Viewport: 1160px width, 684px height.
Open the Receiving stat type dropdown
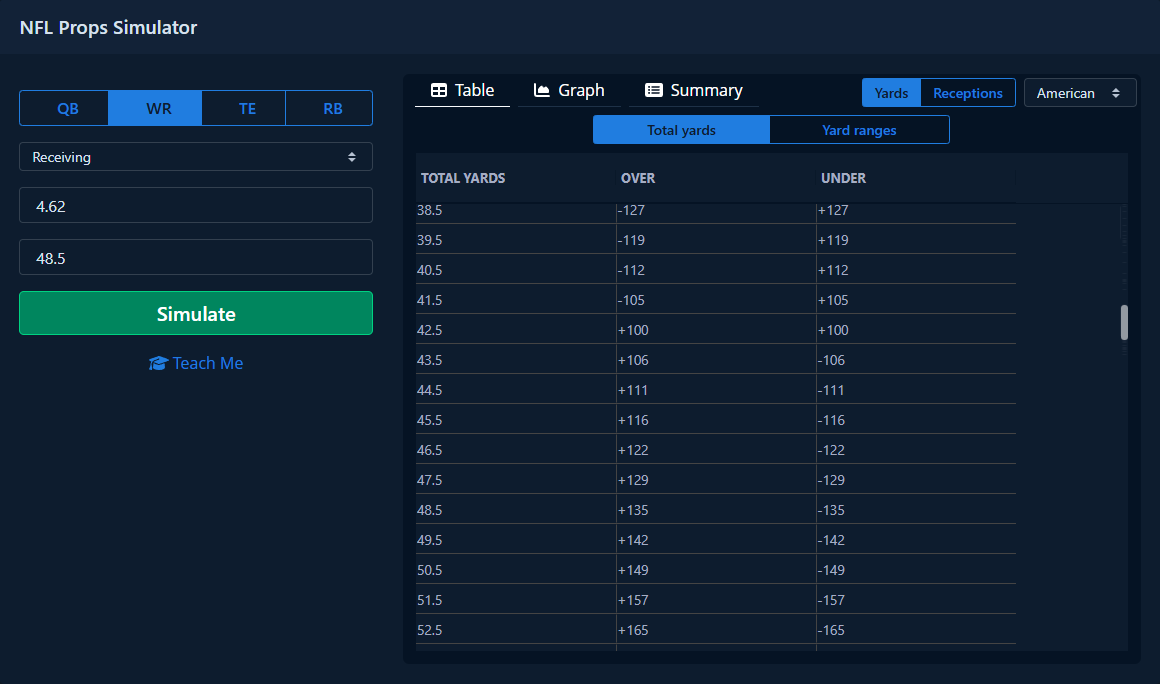tap(196, 157)
